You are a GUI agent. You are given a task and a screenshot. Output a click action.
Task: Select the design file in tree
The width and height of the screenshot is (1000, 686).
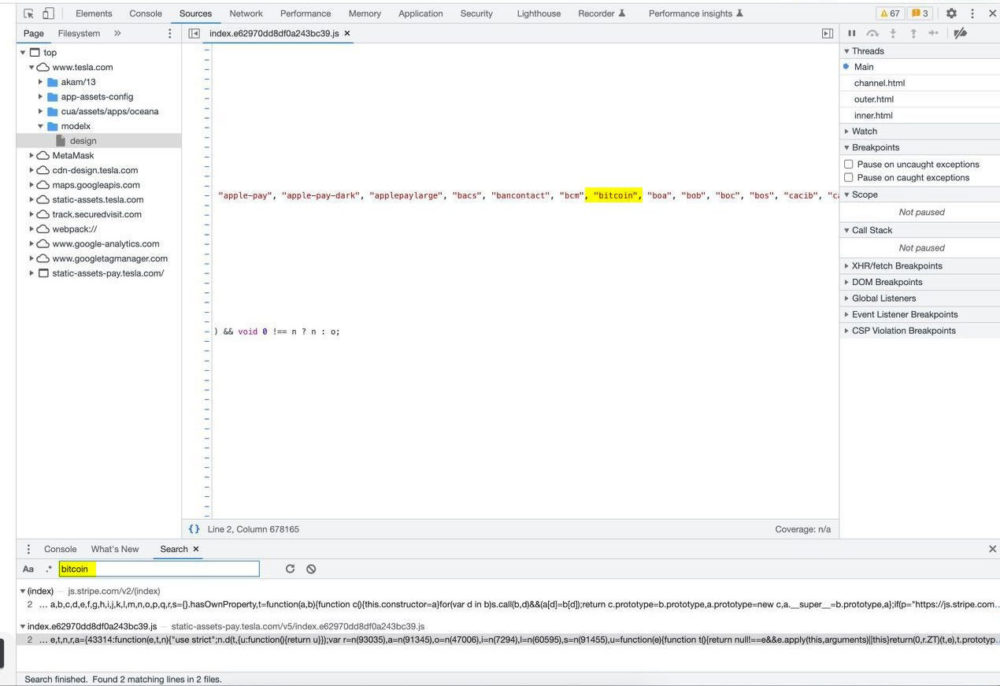(x=82, y=141)
